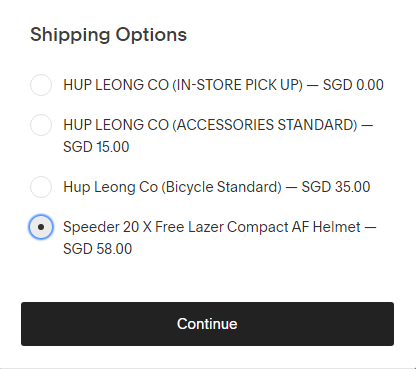Continue to the next checkout step
The height and width of the screenshot is (369, 416).
tap(207, 324)
